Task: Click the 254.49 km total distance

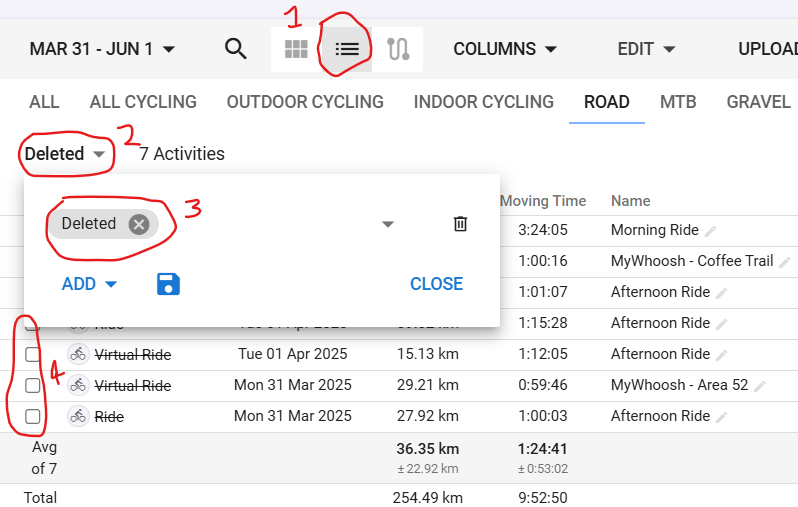Action: point(428,497)
